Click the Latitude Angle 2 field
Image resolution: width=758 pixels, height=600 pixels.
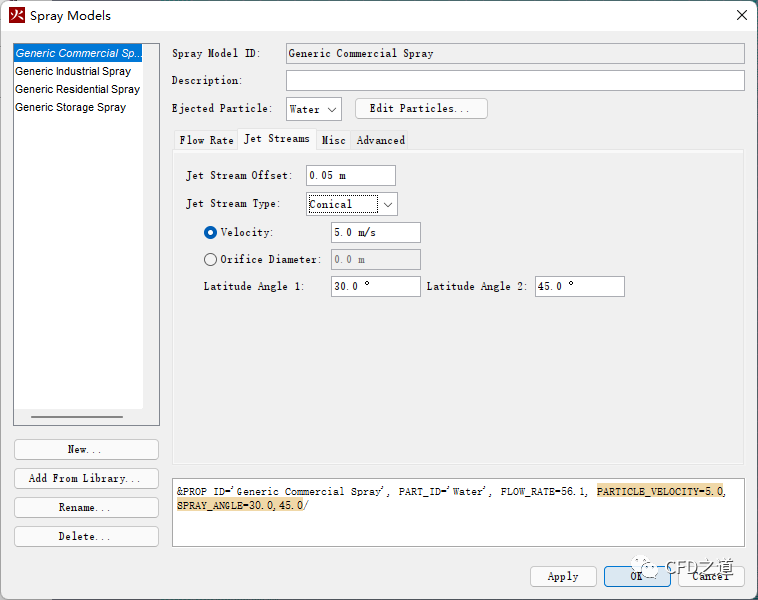[x=579, y=287]
